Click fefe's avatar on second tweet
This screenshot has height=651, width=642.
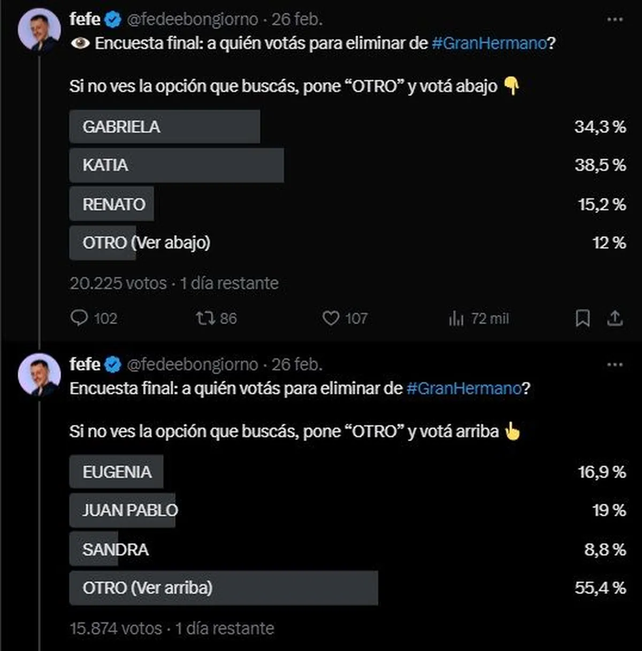(39, 375)
